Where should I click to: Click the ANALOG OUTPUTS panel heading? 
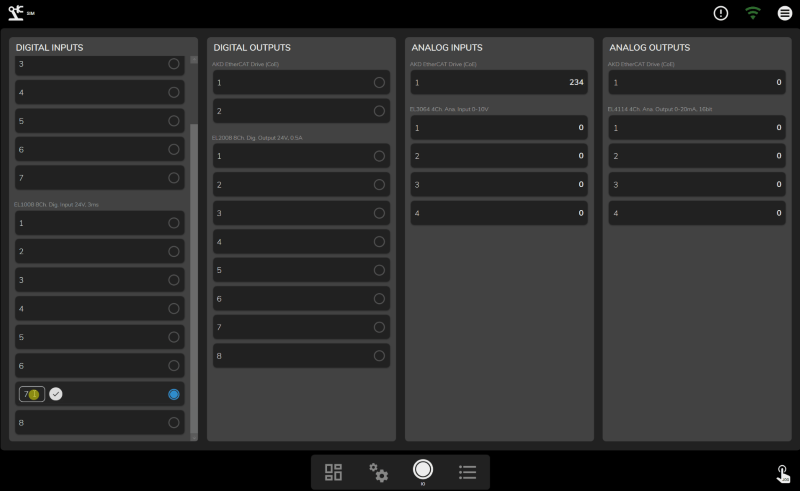649,47
